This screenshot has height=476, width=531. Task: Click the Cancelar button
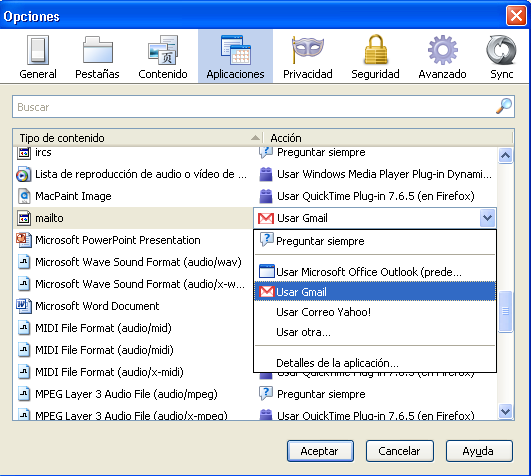(400, 451)
